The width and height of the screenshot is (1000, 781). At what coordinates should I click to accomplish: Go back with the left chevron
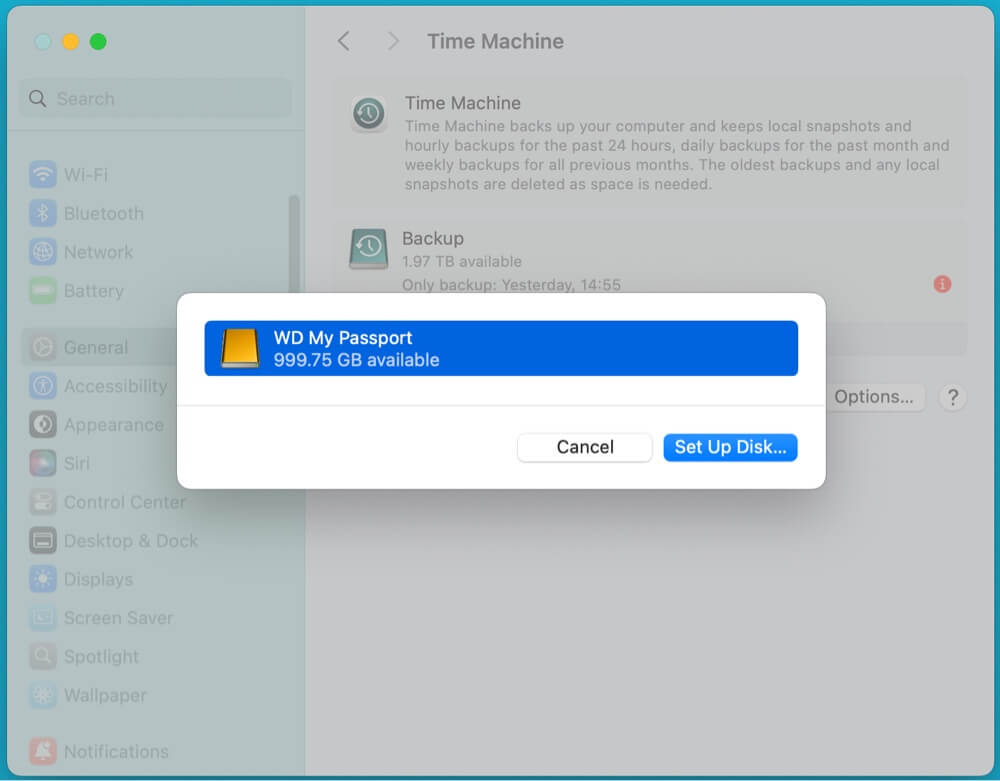tap(344, 41)
